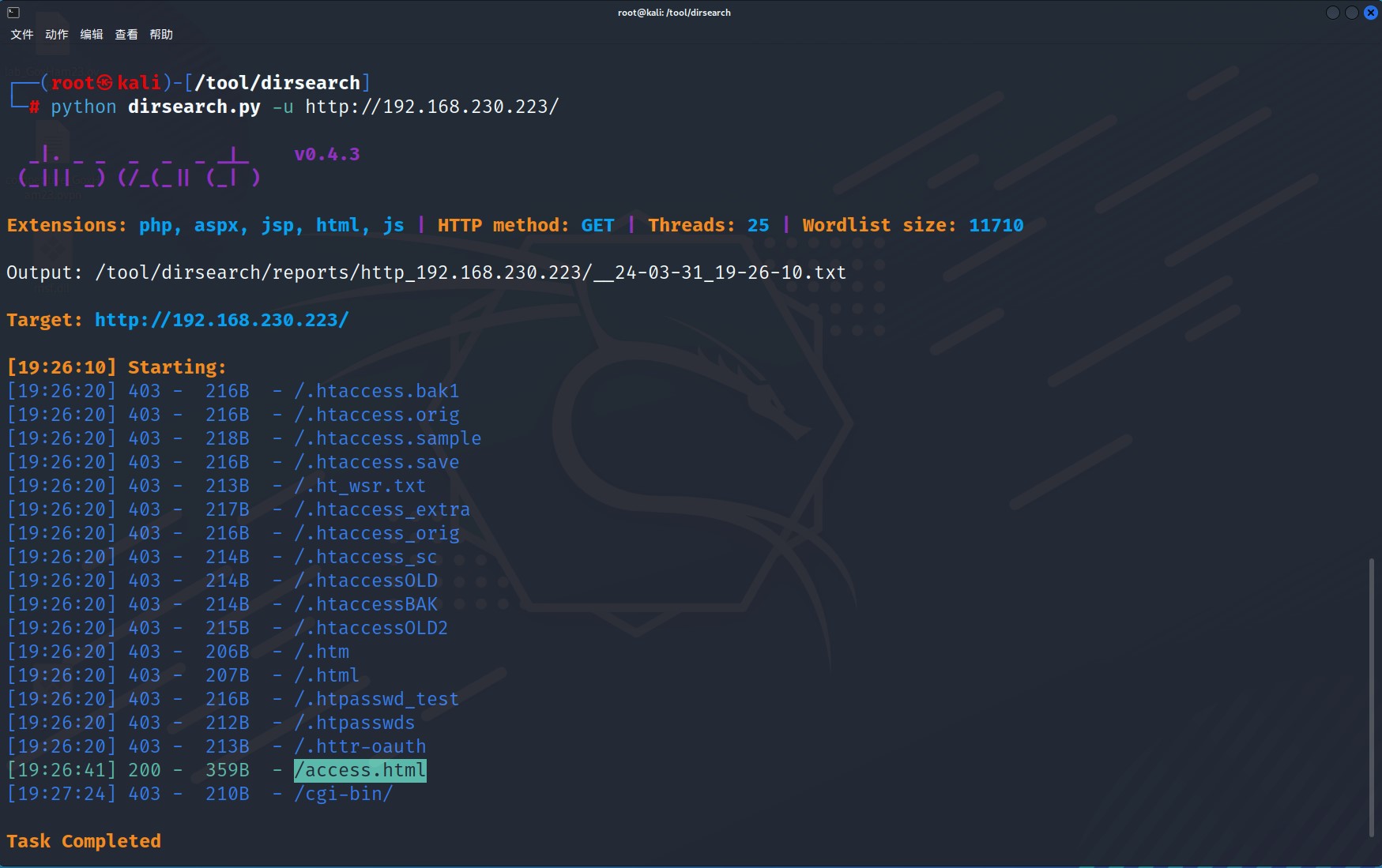Click the [19:27:24] timestamp

pyautogui.click(x=62, y=794)
